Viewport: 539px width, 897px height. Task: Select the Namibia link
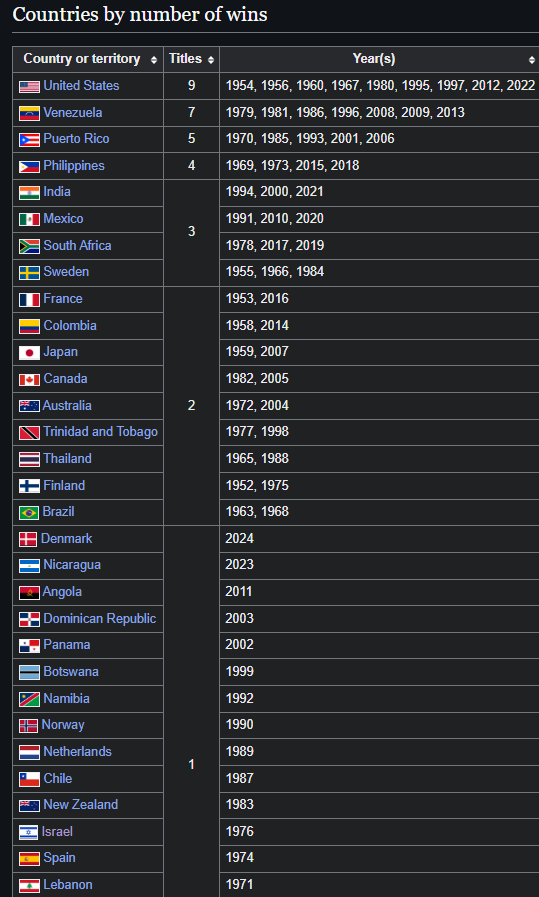[66, 698]
